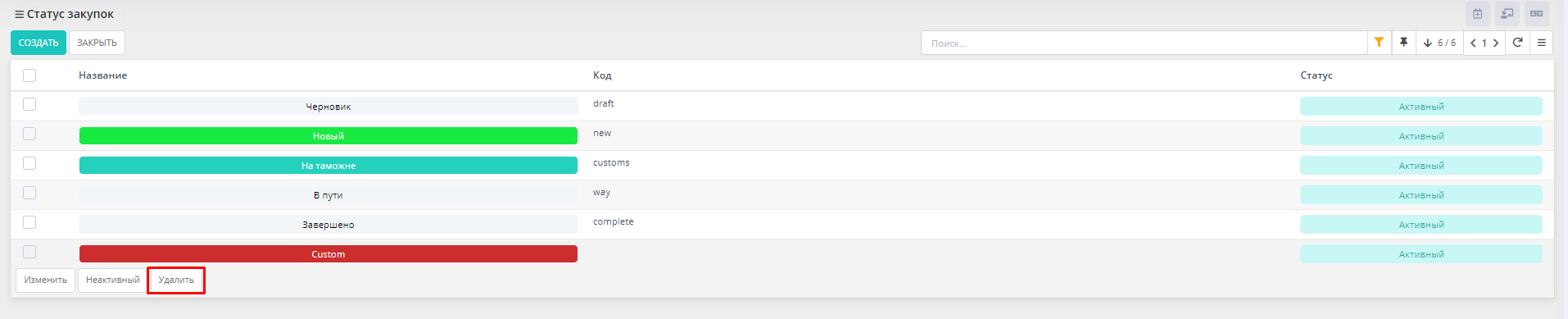Sort by the Статус column header

coord(1316,75)
